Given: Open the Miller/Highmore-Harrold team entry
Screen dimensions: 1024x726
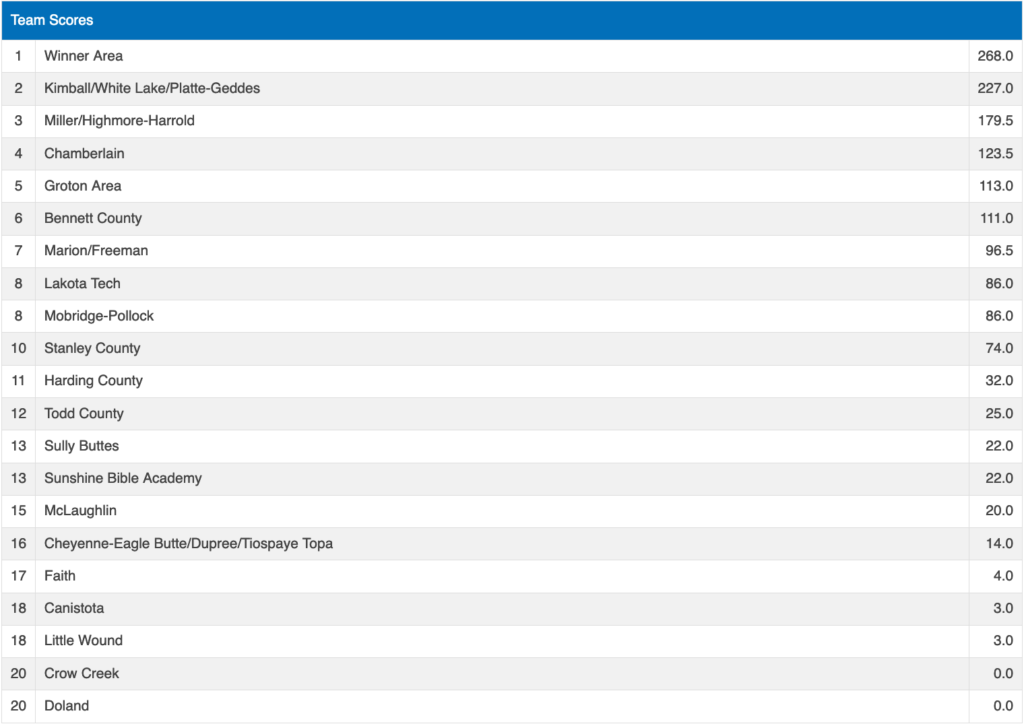Looking at the screenshot, I should tap(119, 121).
